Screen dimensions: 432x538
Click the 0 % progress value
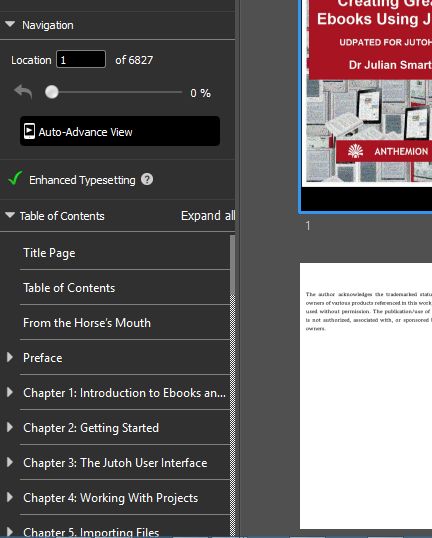click(x=200, y=93)
